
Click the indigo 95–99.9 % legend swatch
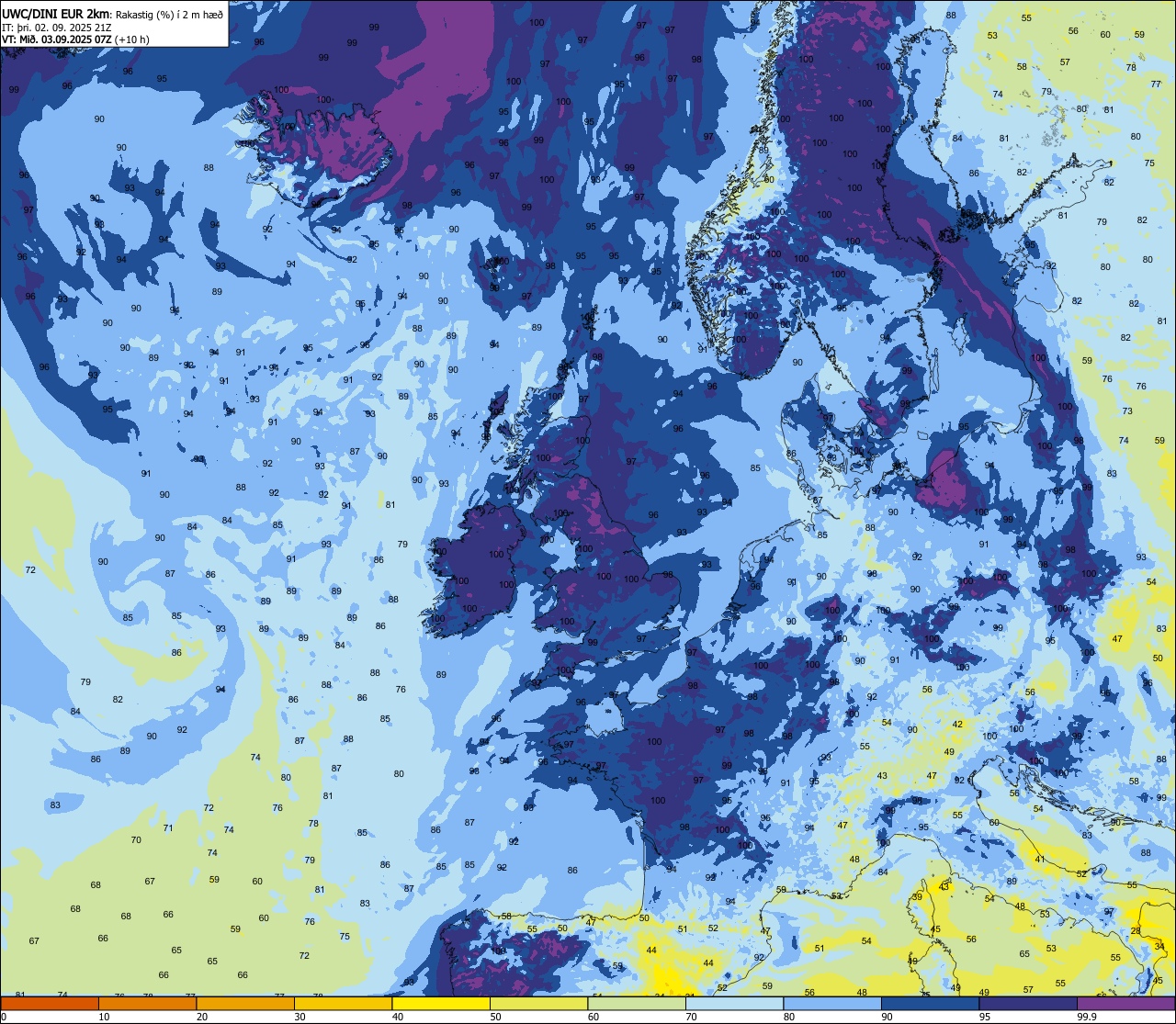(1028, 1003)
